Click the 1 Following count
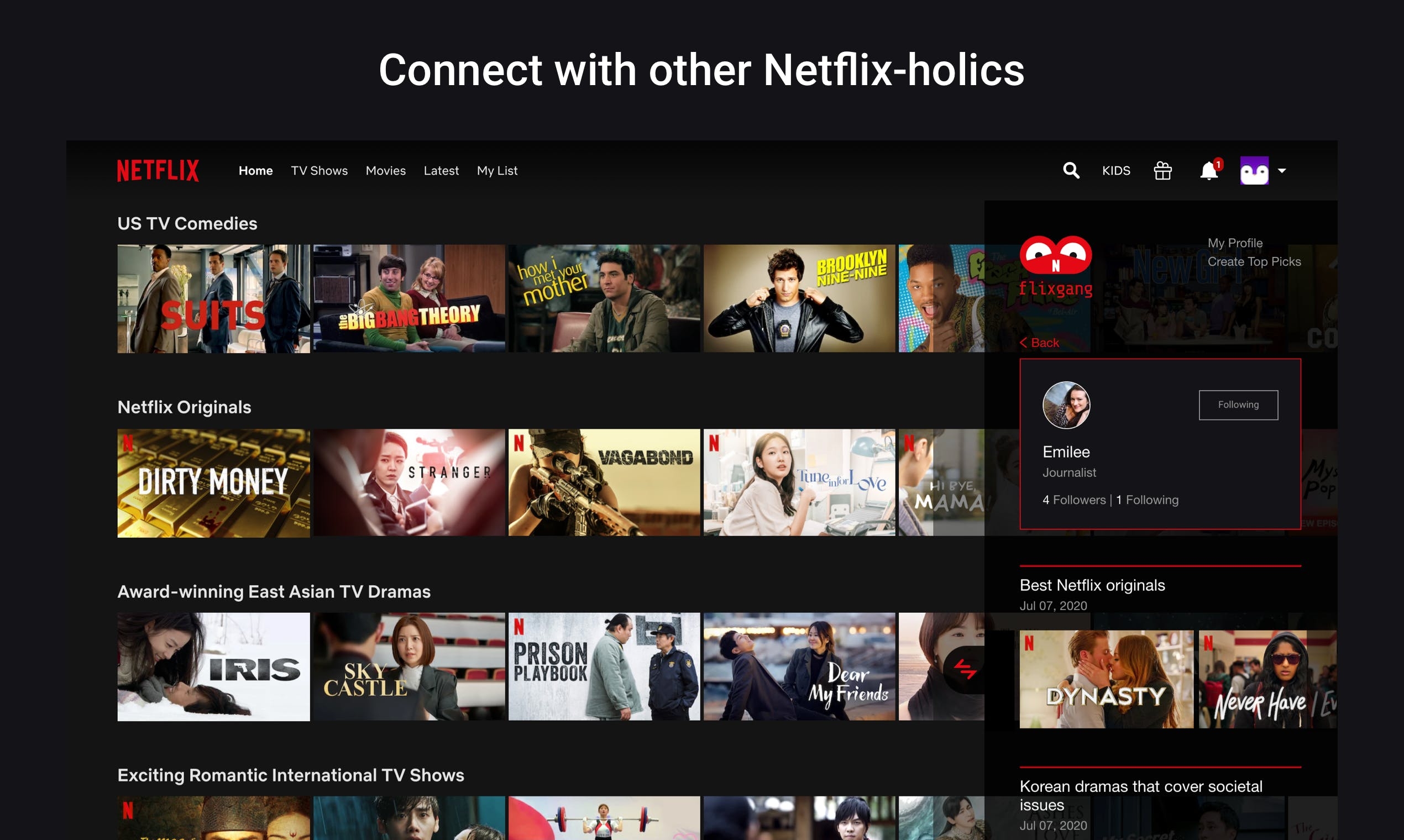Image resolution: width=1404 pixels, height=840 pixels. pyautogui.click(x=1147, y=500)
